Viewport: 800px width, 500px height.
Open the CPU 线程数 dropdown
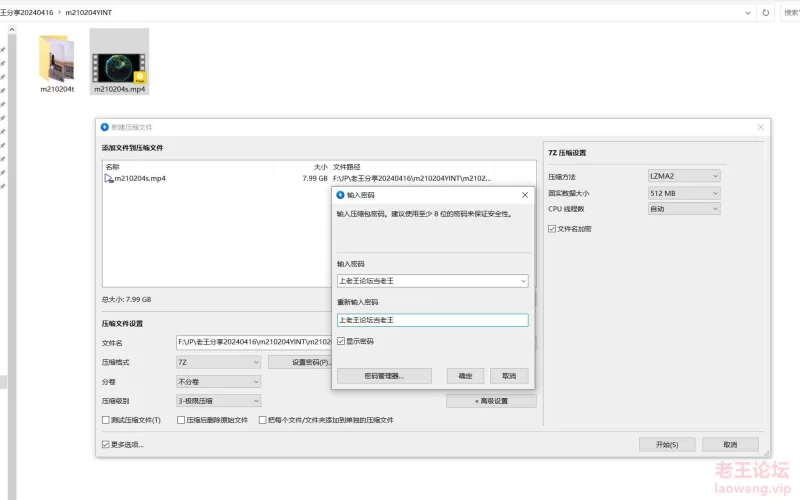pyautogui.click(x=684, y=209)
